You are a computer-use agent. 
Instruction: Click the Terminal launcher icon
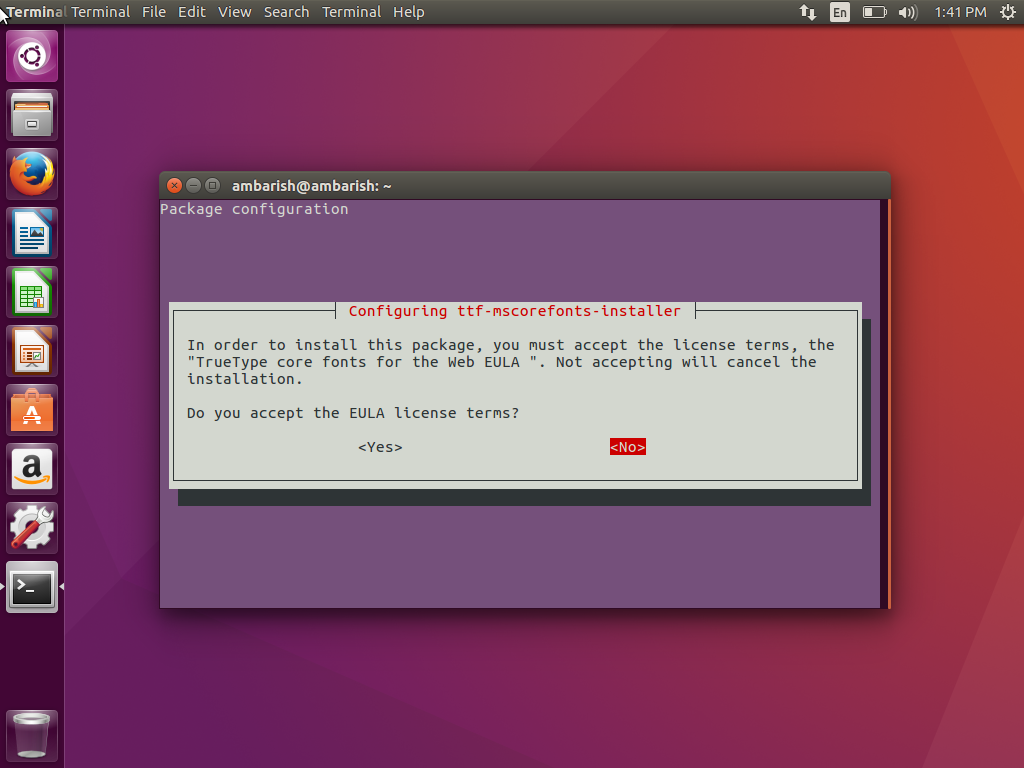31,588
